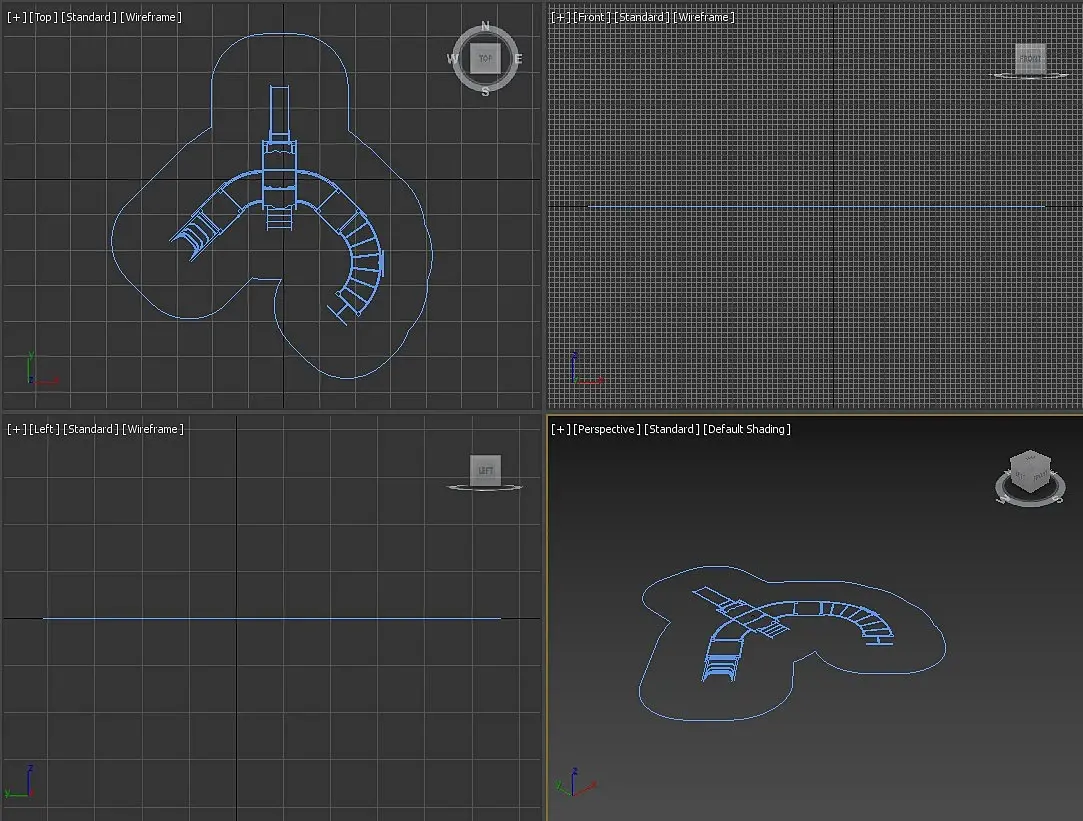Click the [Standard] label in the Left viewport
The image size is (1083, 821).
(90, 429)
